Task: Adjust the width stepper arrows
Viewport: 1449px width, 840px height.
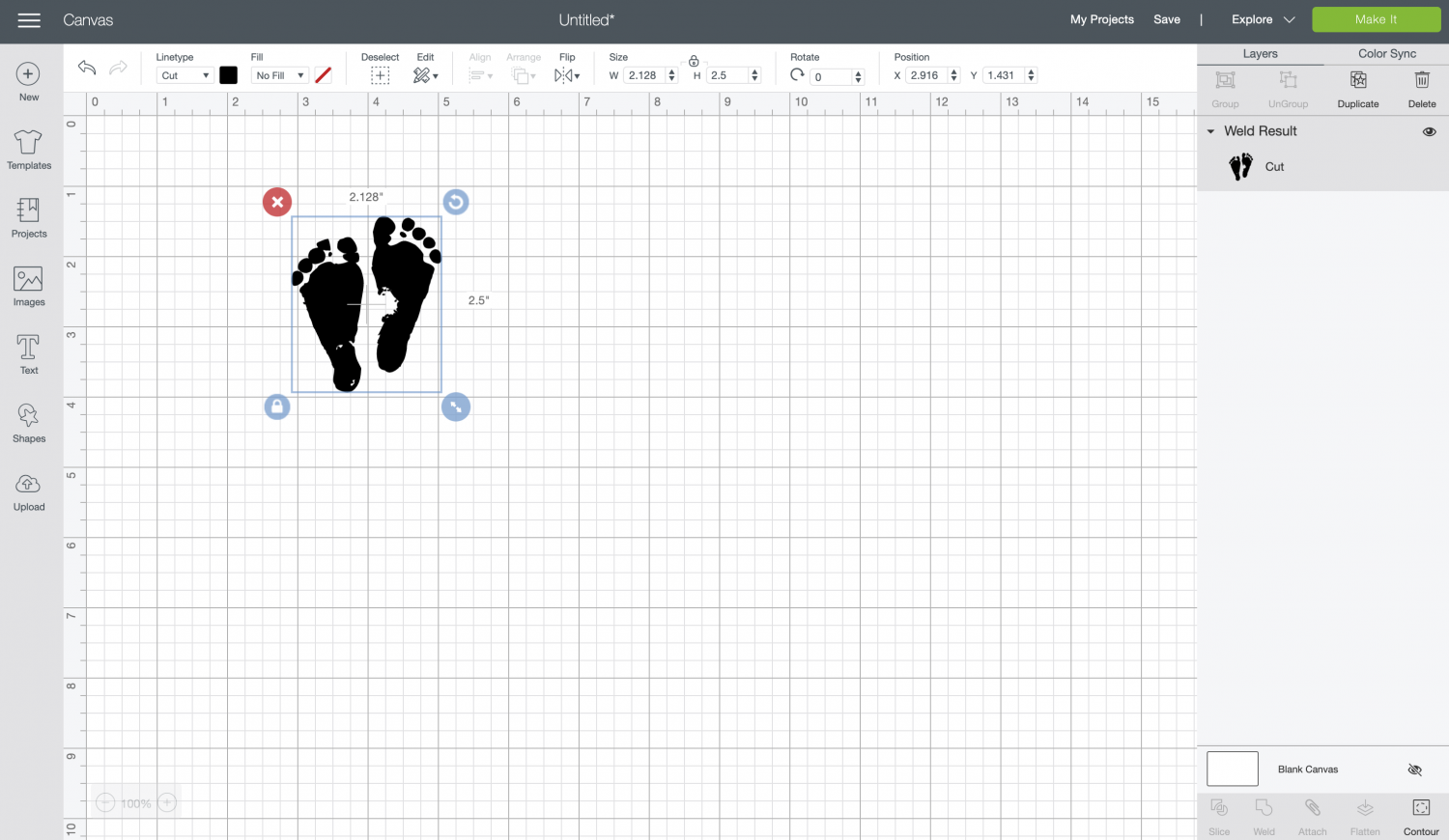Action: (672, 75)
